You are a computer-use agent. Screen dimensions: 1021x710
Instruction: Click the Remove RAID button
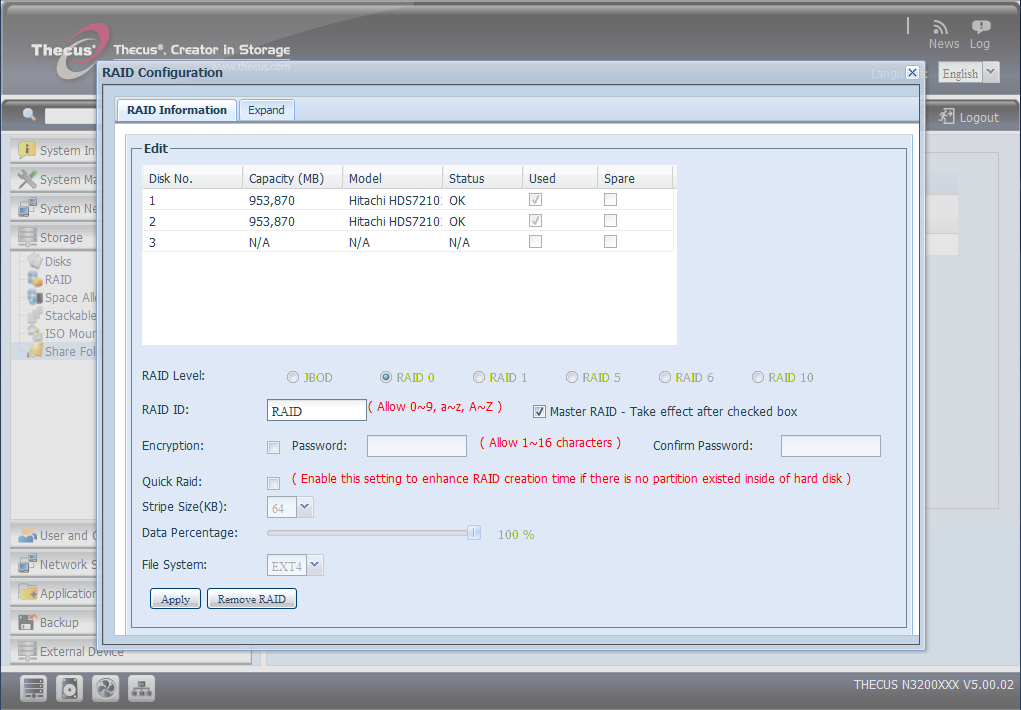click(x=252, y=599)
